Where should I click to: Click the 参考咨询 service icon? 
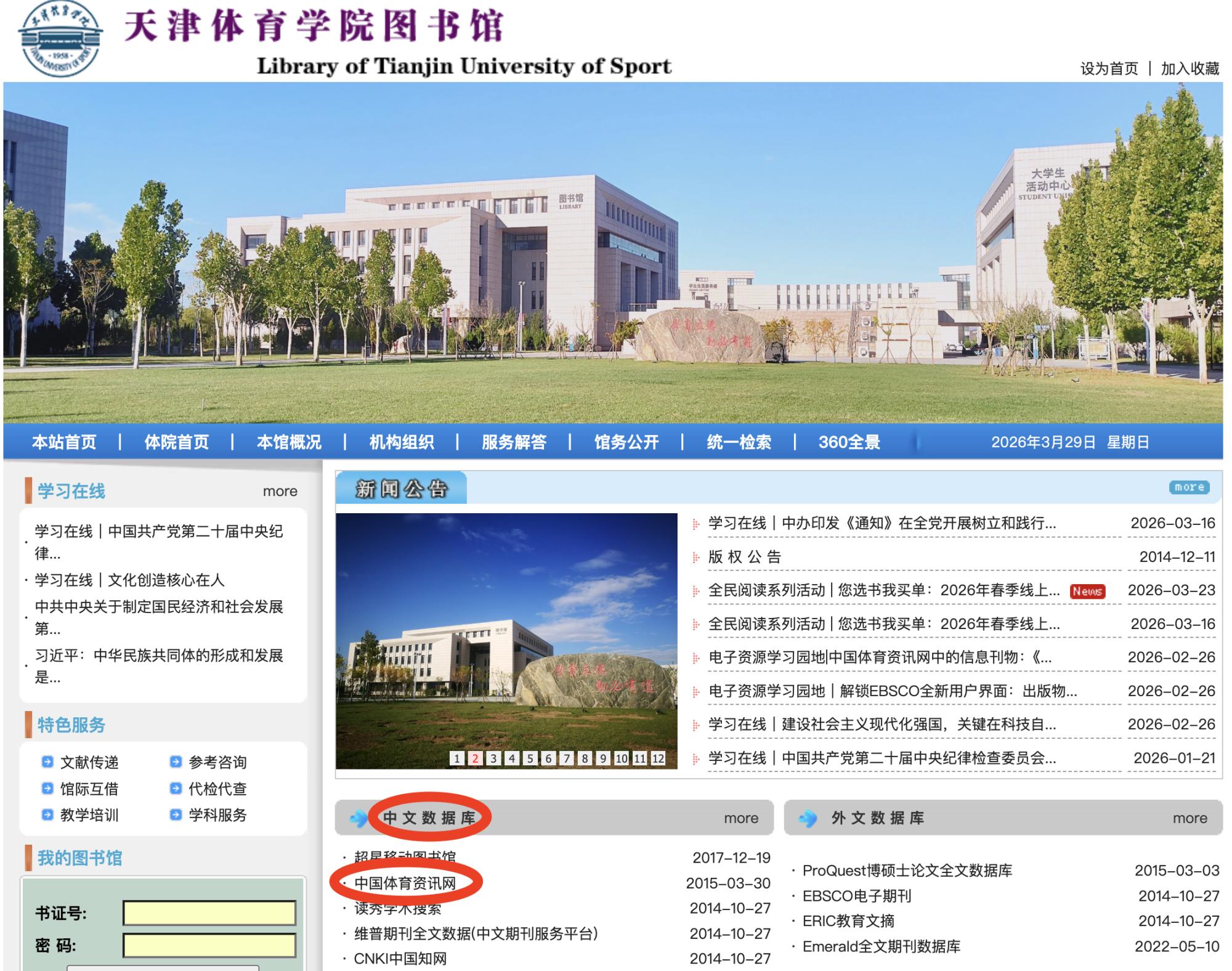point(176,762)
